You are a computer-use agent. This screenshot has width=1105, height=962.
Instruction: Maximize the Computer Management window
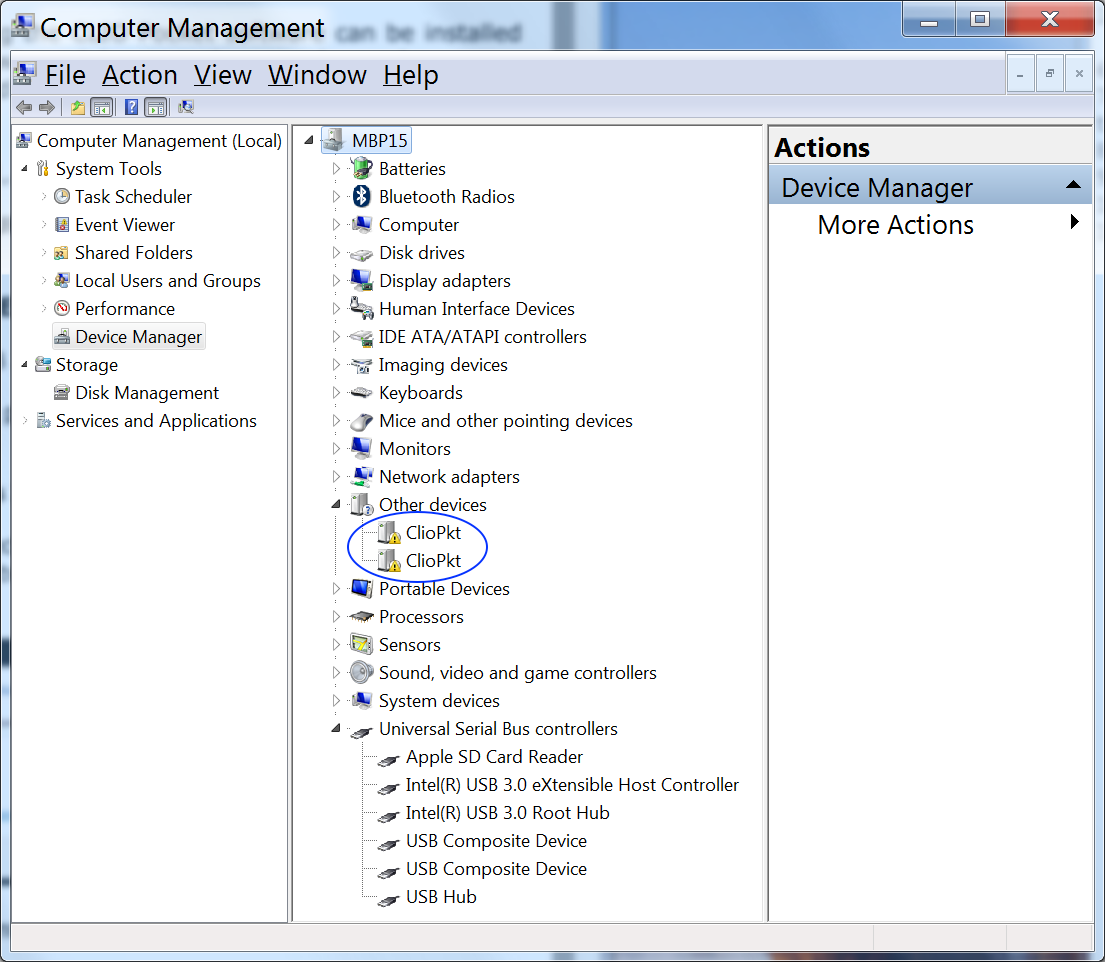coord(980,20)
